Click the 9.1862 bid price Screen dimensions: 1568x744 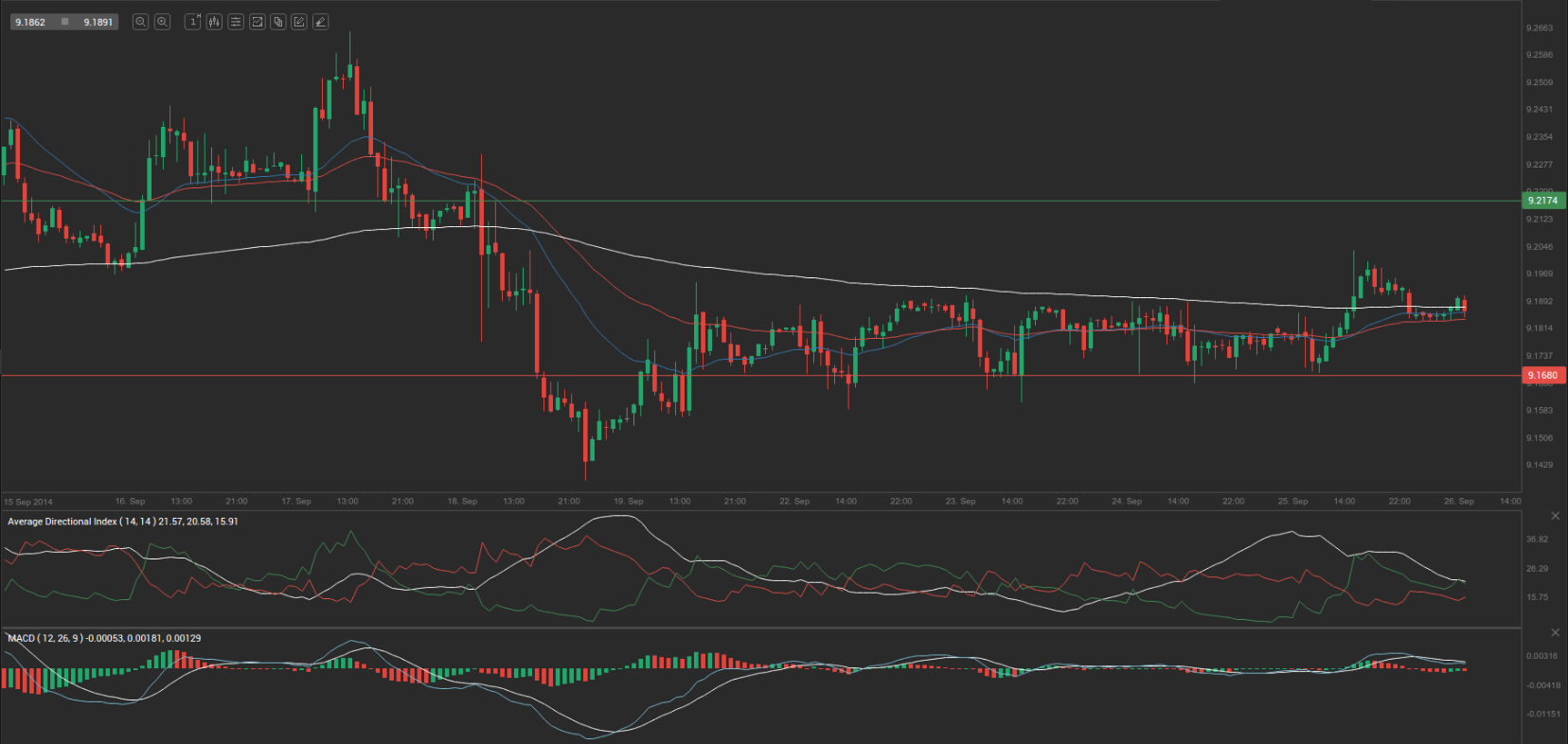point(30,22)
